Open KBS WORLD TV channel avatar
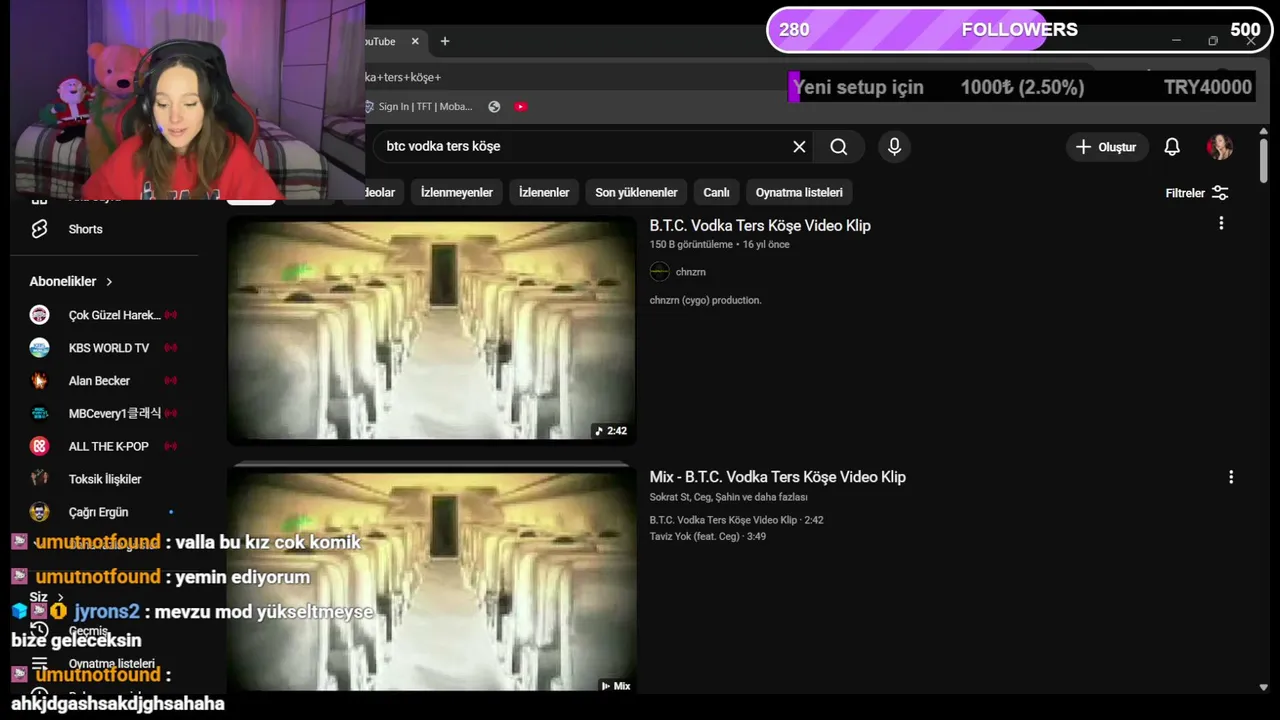The height and width of the screenshot is (720, 1280). tap(39, 348)
